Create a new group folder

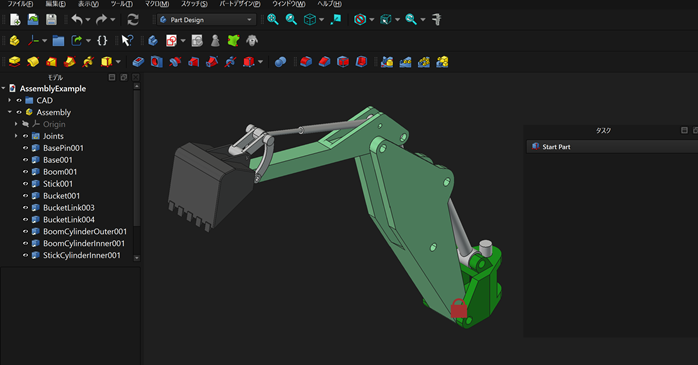(58, 41)
